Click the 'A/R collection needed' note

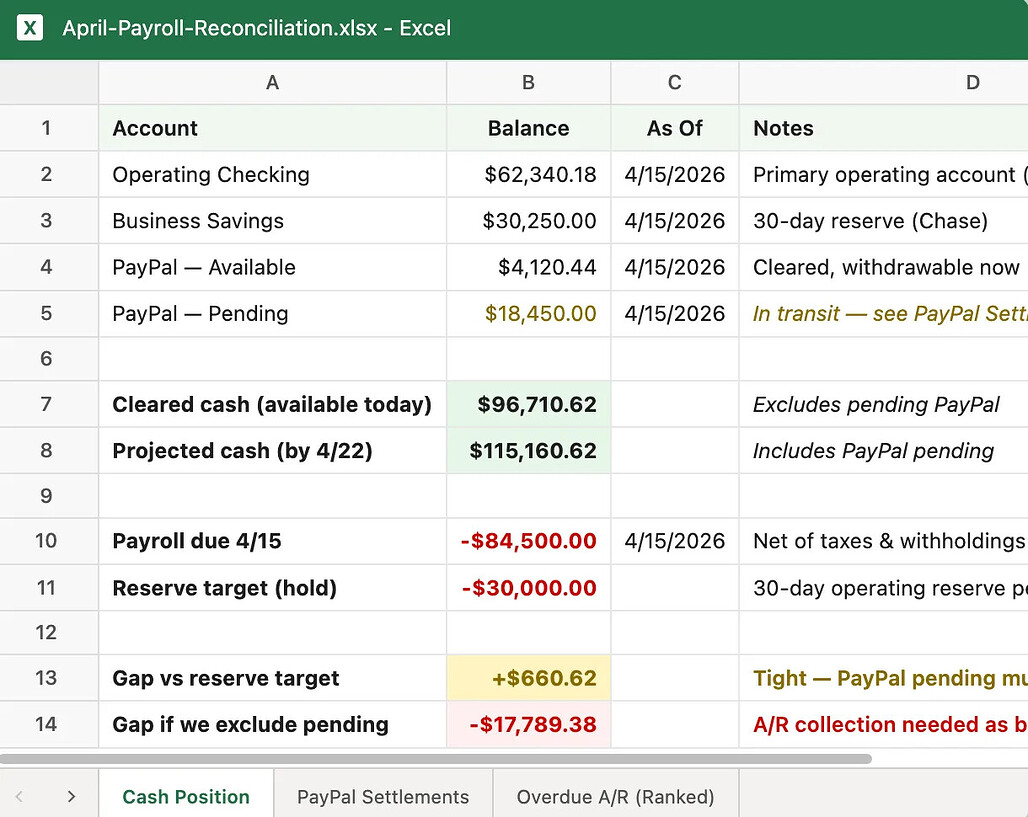pyautogui.click(x=884, y=725)
